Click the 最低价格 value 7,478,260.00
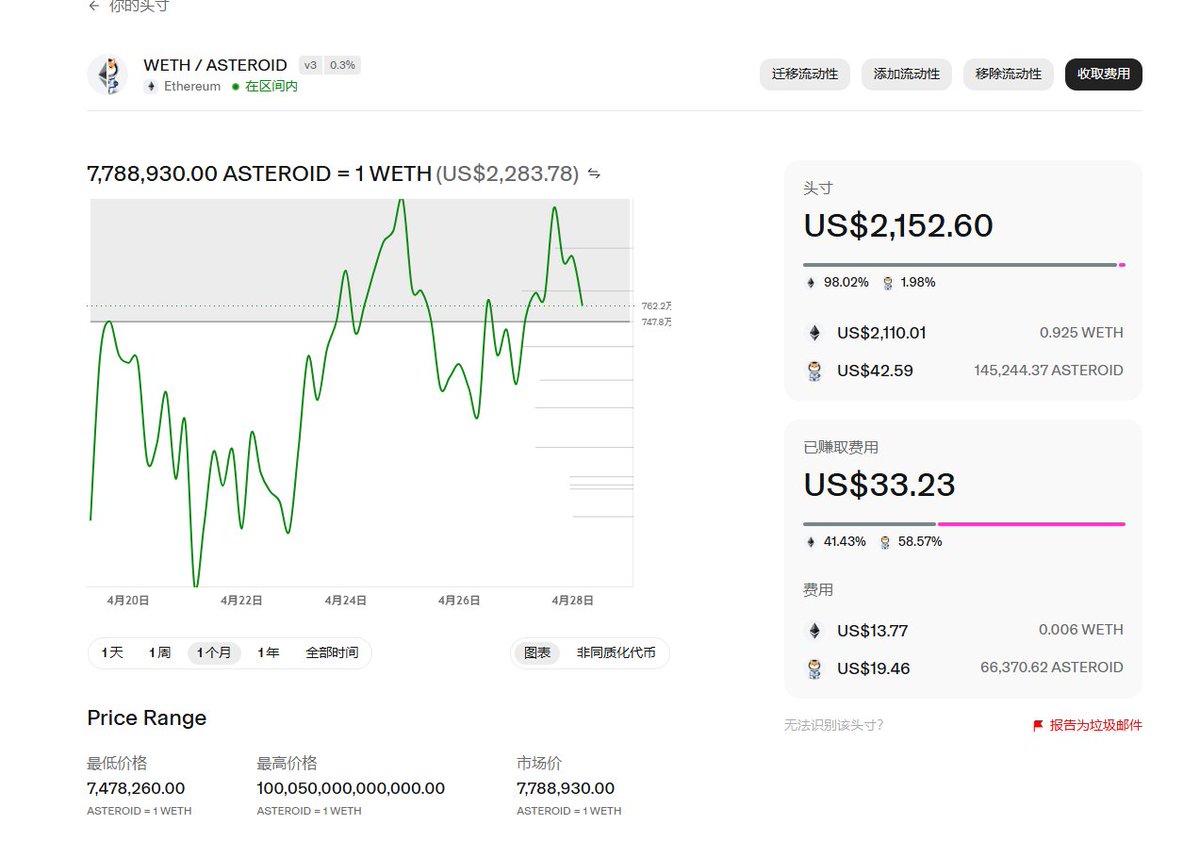Image resolution: width=1200 pixels, height=841 pixels. pyautogui.click(x=136, y=789)
